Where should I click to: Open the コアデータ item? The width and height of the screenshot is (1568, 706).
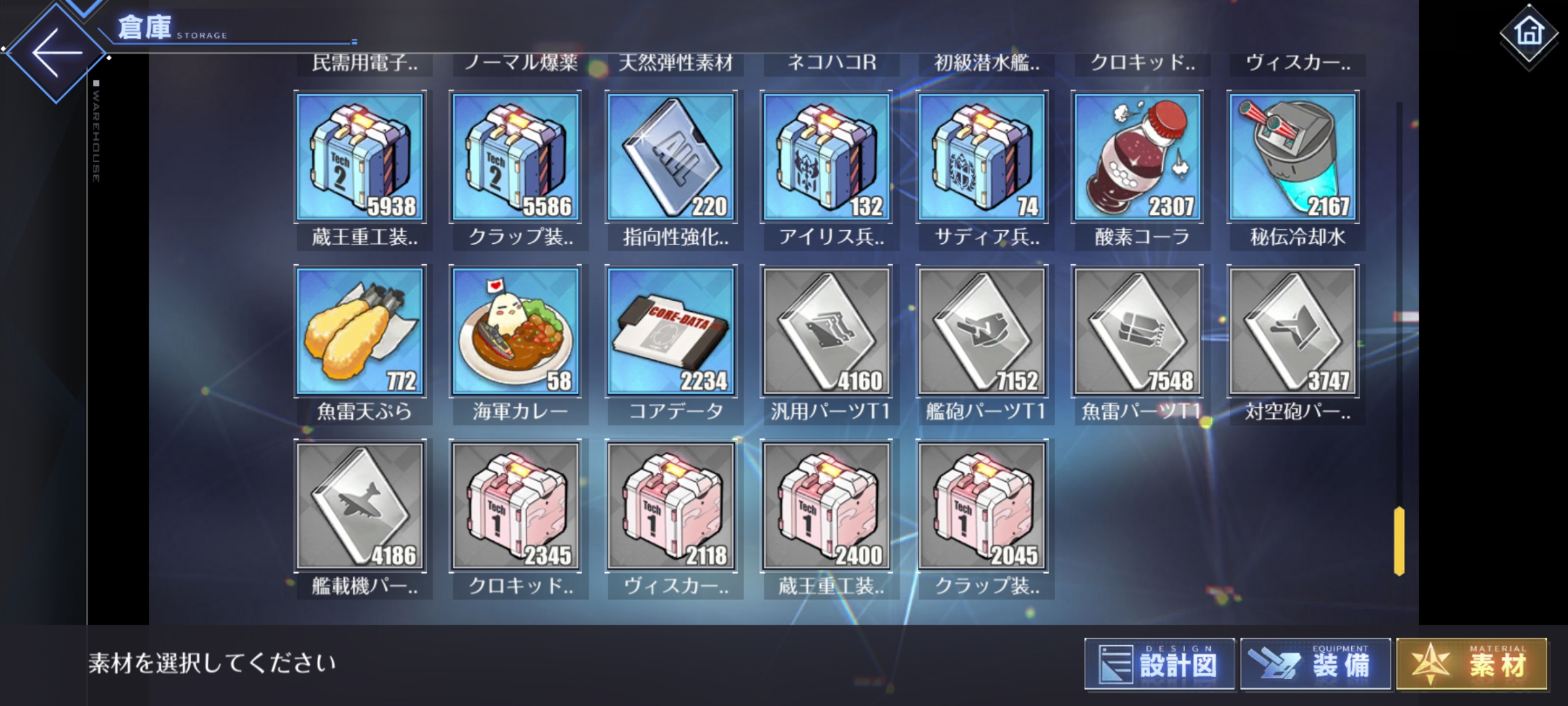[671, 331]
